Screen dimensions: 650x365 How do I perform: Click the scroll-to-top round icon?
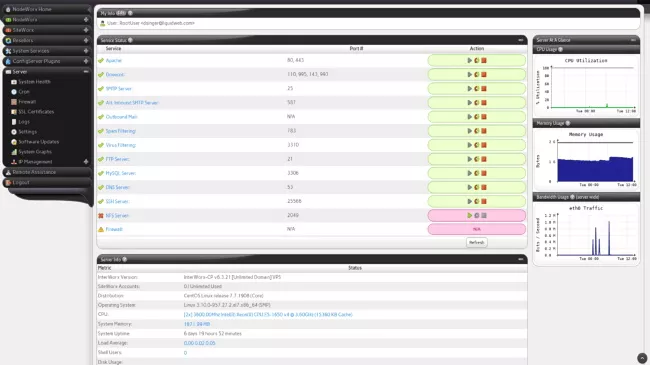click(x=642, y=358)
